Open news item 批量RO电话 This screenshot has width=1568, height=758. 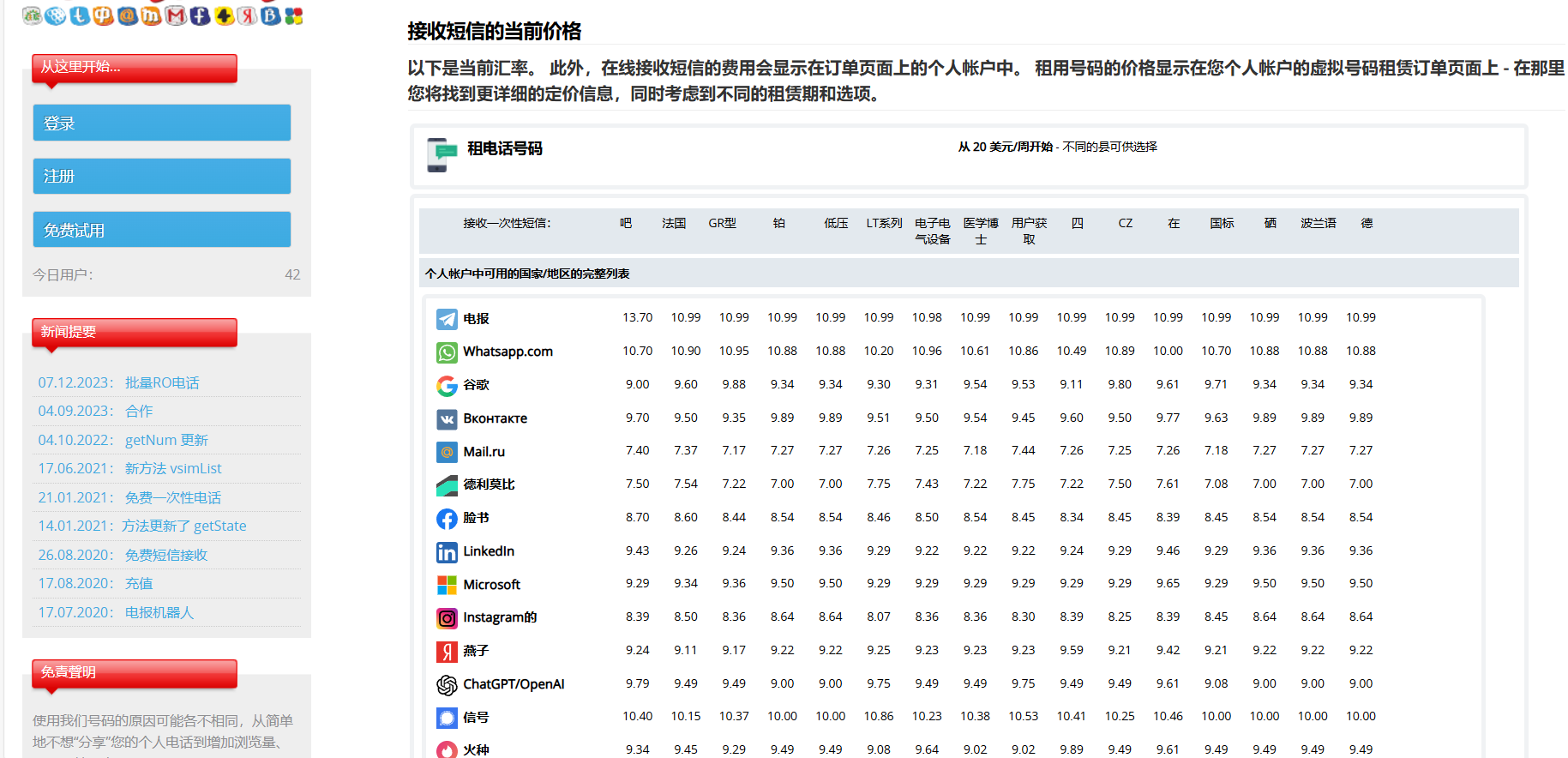(x=162, y=382)
